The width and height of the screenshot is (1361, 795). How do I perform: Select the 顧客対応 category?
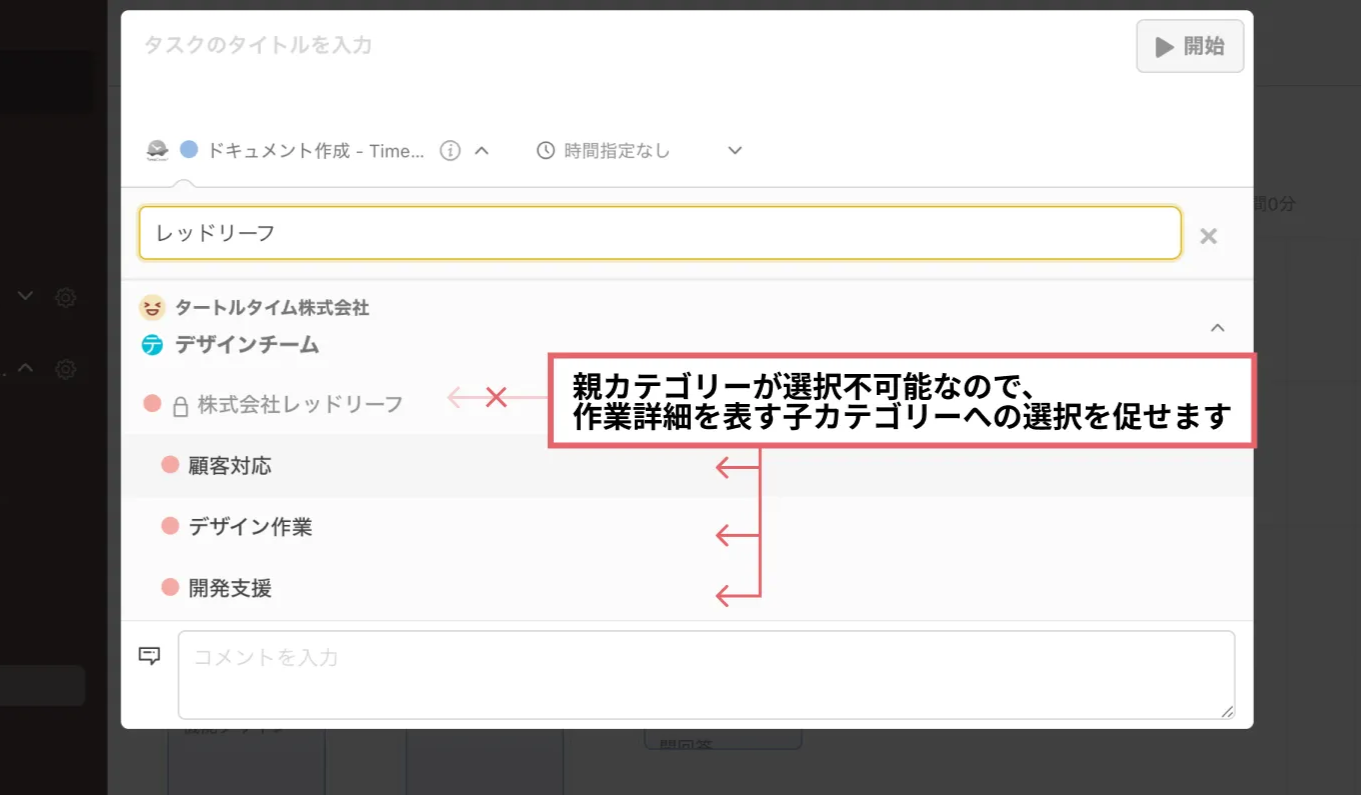230,466
